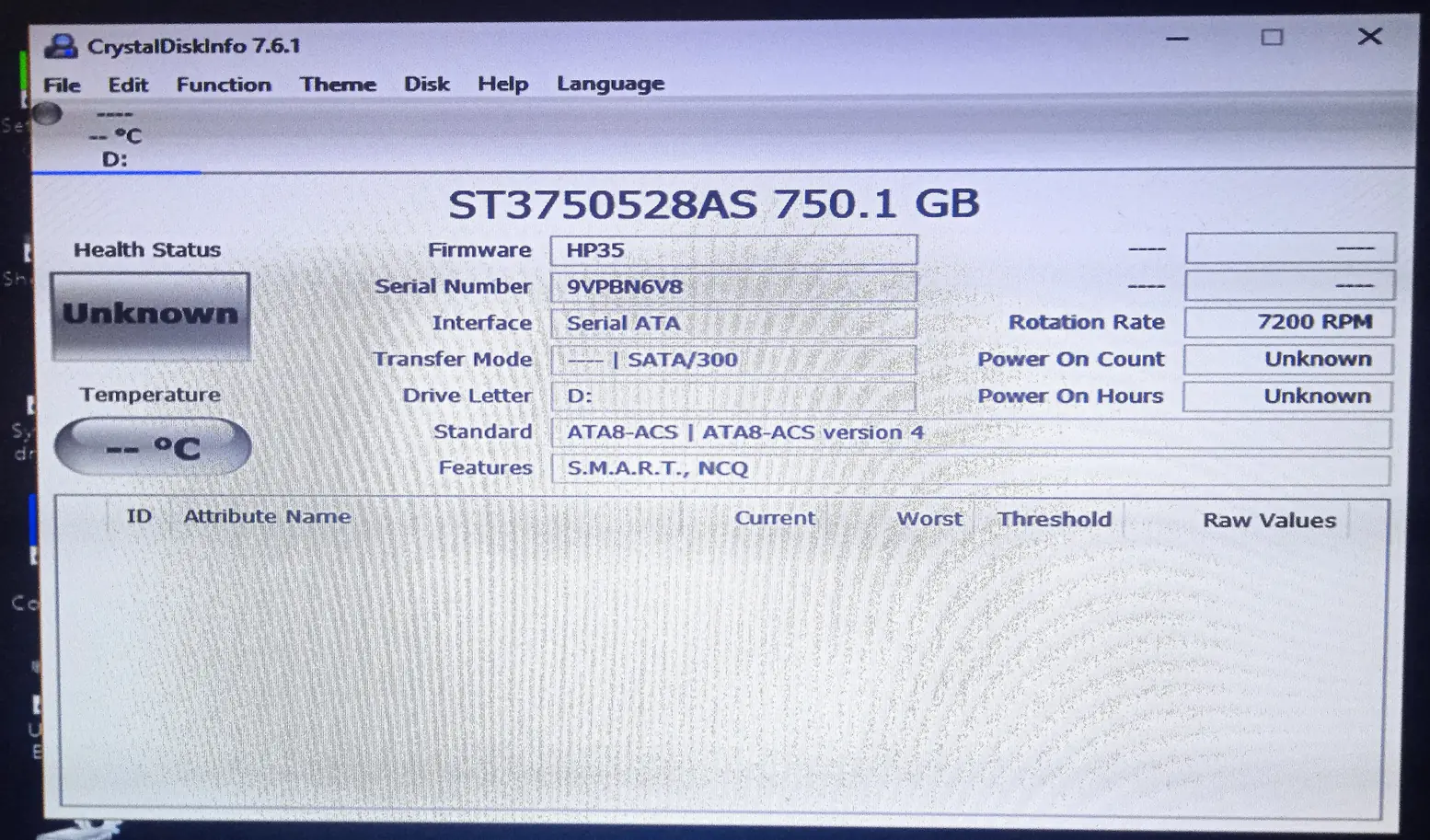Click the Serial Number label

click(x=453, y=286)
